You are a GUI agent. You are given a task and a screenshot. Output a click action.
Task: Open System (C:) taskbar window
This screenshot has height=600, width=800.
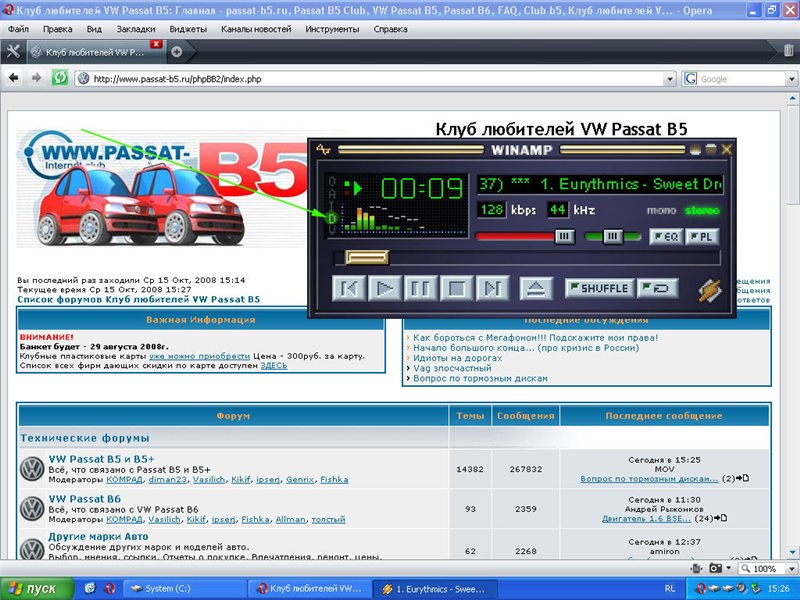(185, 588)
